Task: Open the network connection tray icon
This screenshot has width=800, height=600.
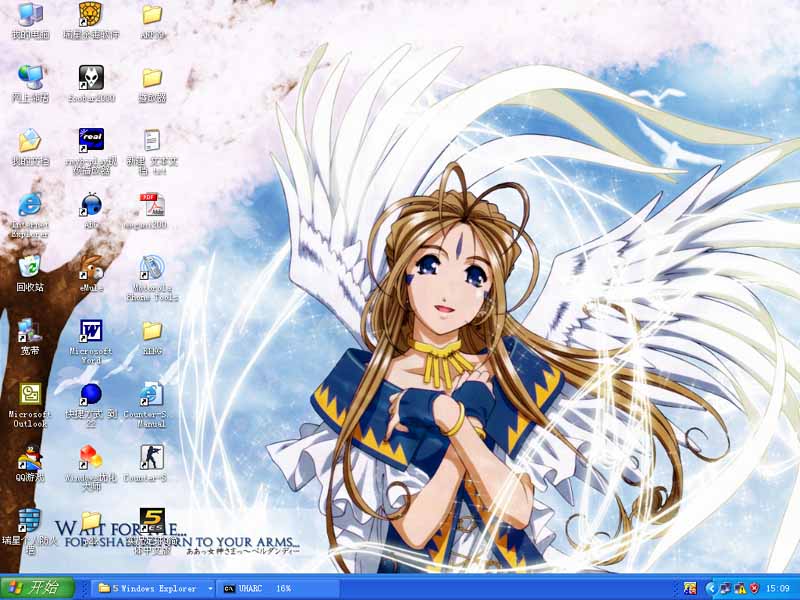Action: click(724, 588)
